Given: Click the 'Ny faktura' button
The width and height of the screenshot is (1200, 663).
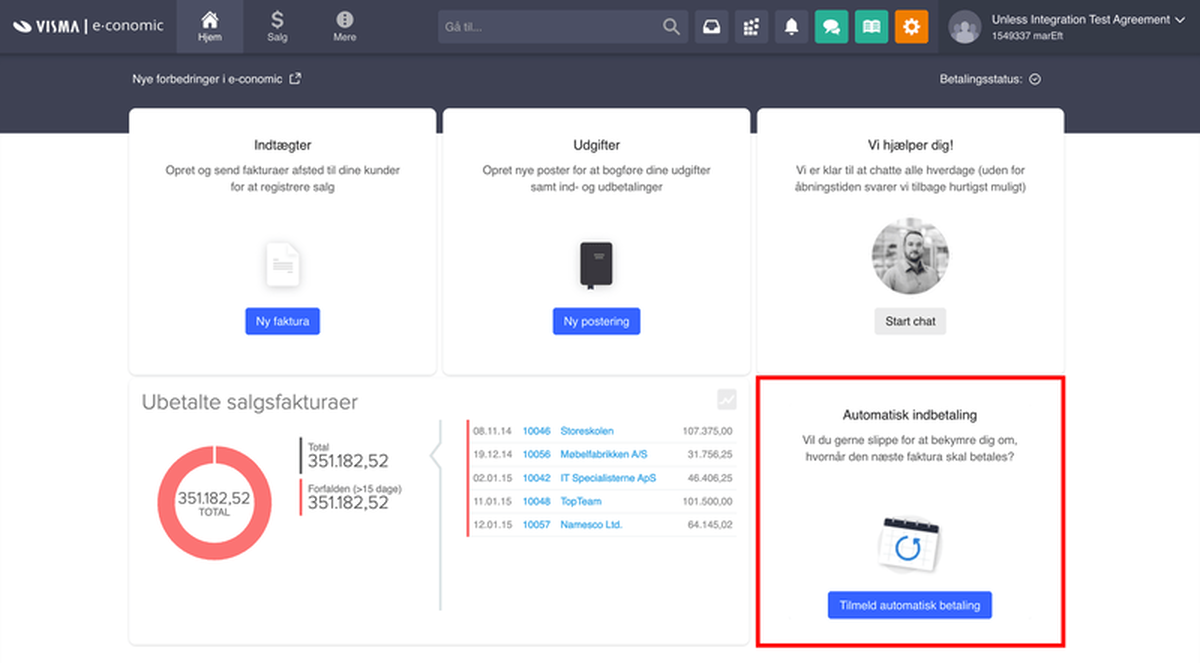Looking at the screenshot, I should point(283,321).
